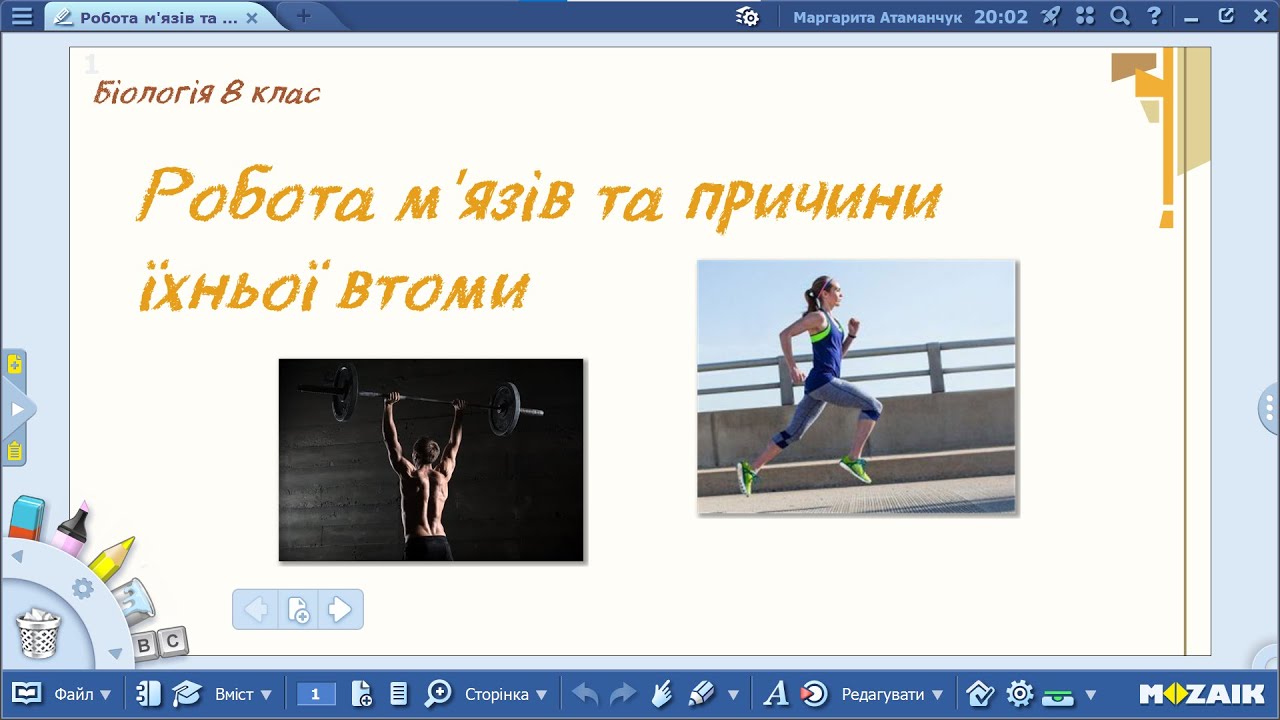The width and height of the screenshot is (1280, 720).
Task: Open the Файл dropdown menu
Action: coord(82,694)
